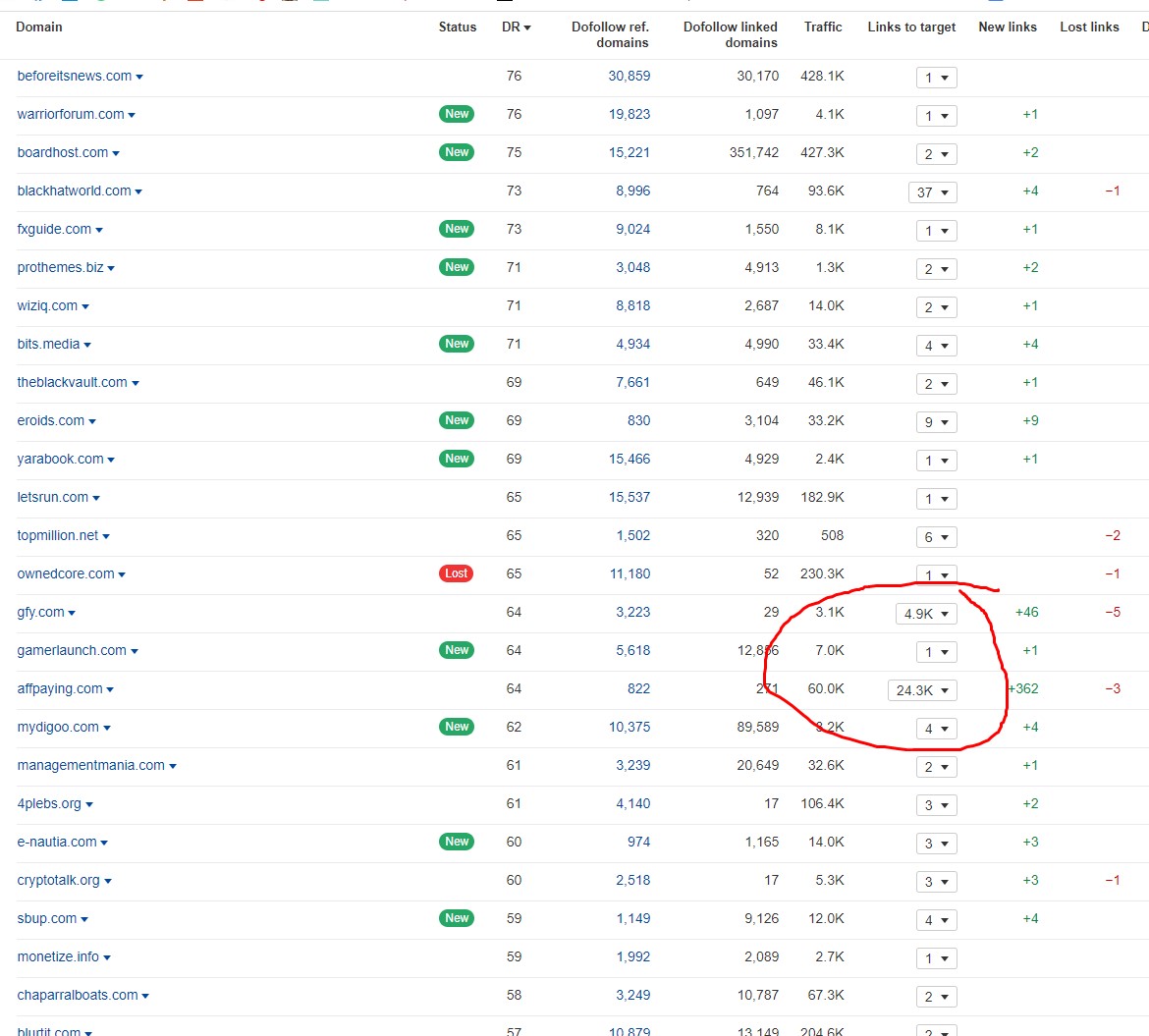Open the sbup.com domain link
Viewport: 1149px width, 1036px height.
point(47,919)
